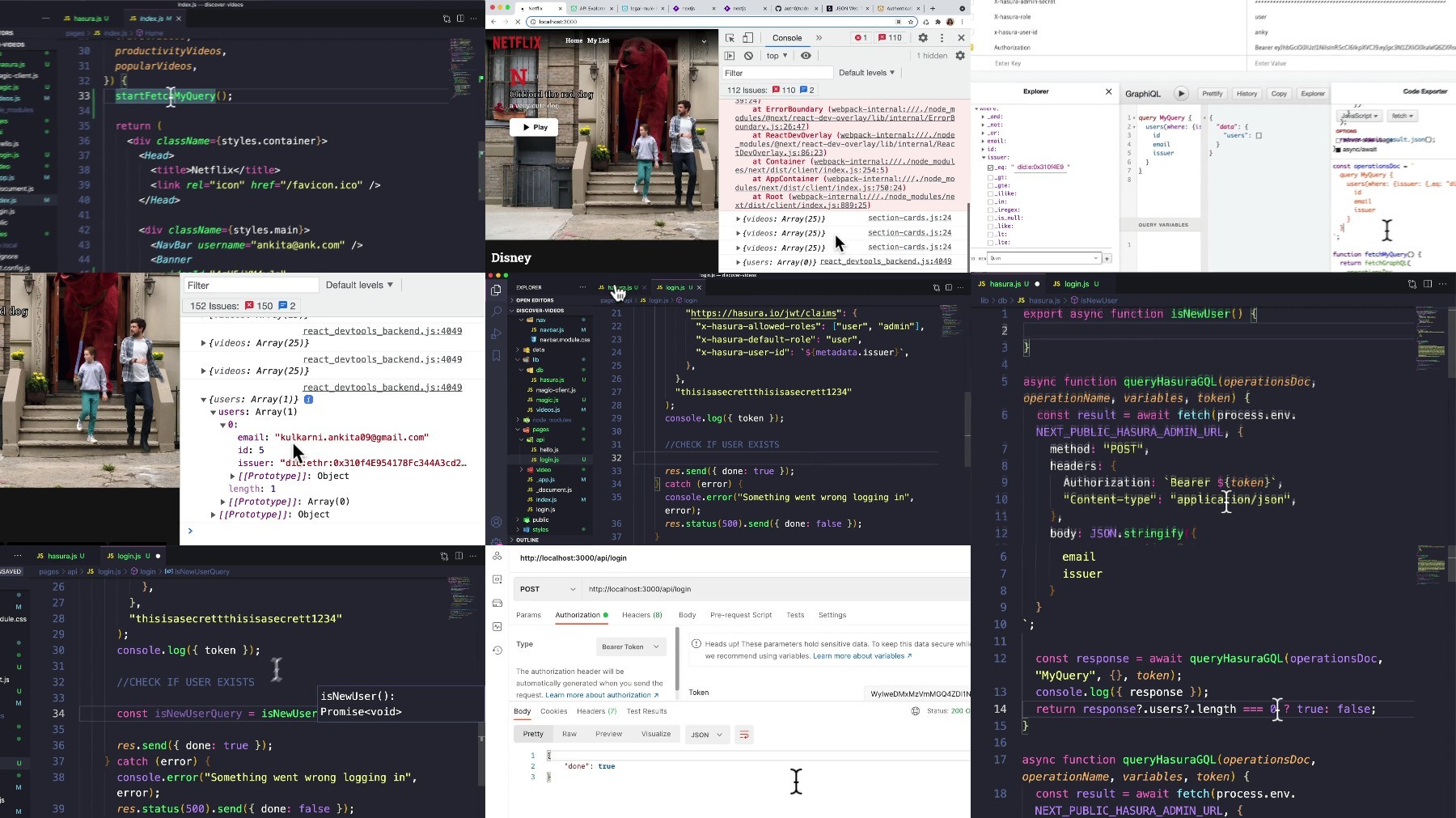Click the GraphiQL execute query play button
The height and width of the screenshot is (818, 1456).
1181,94
